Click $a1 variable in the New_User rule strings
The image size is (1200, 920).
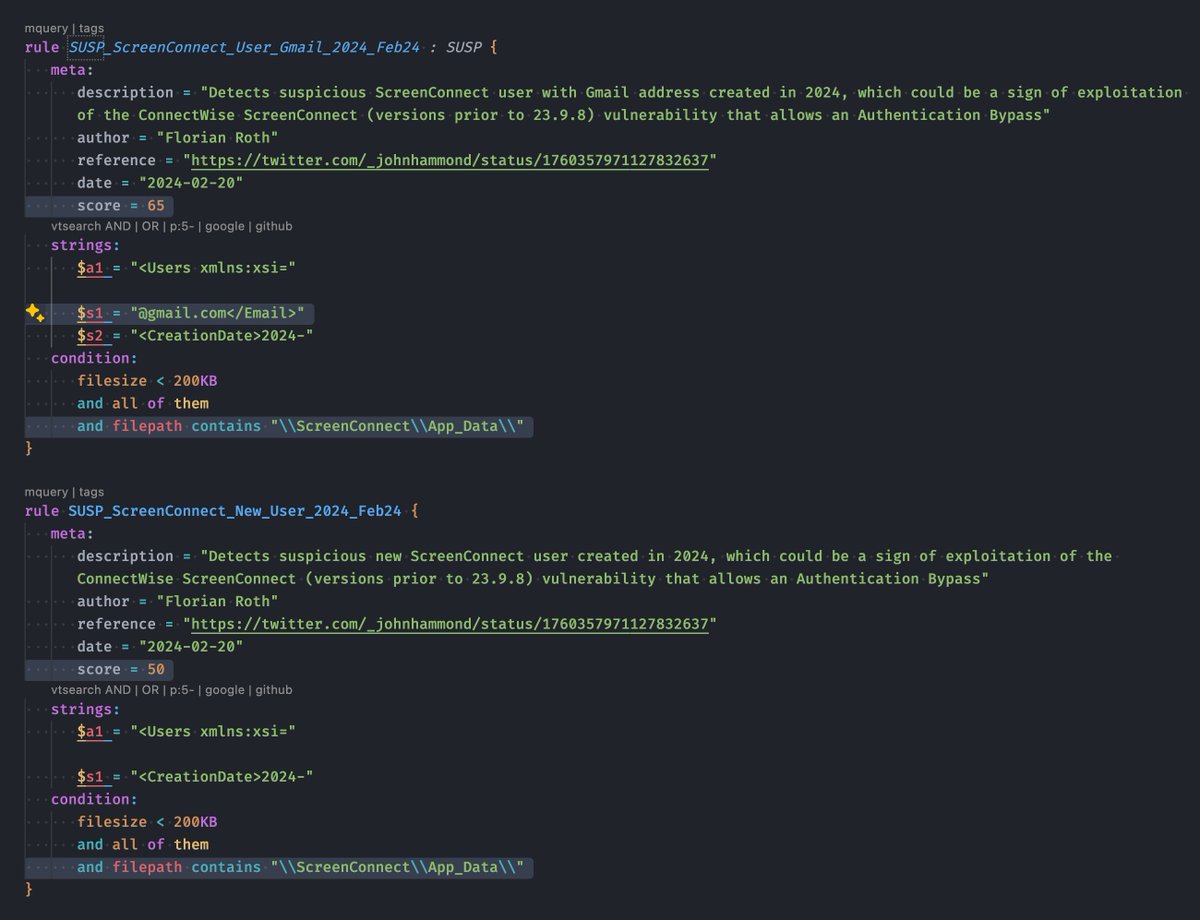coord(91,732)
